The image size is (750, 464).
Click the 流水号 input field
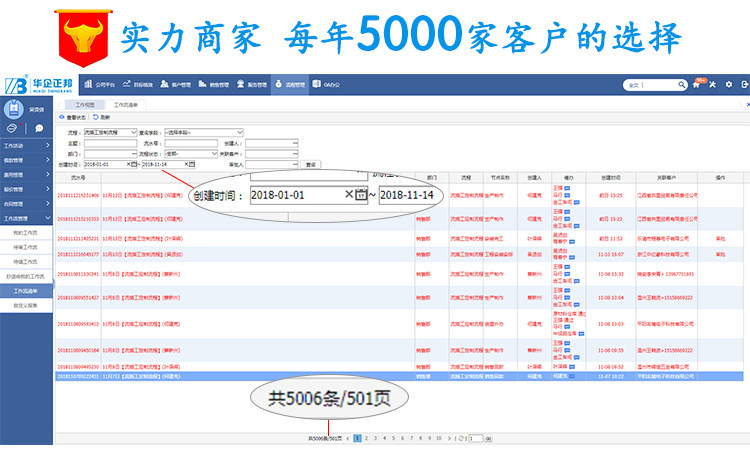point(191,144)
